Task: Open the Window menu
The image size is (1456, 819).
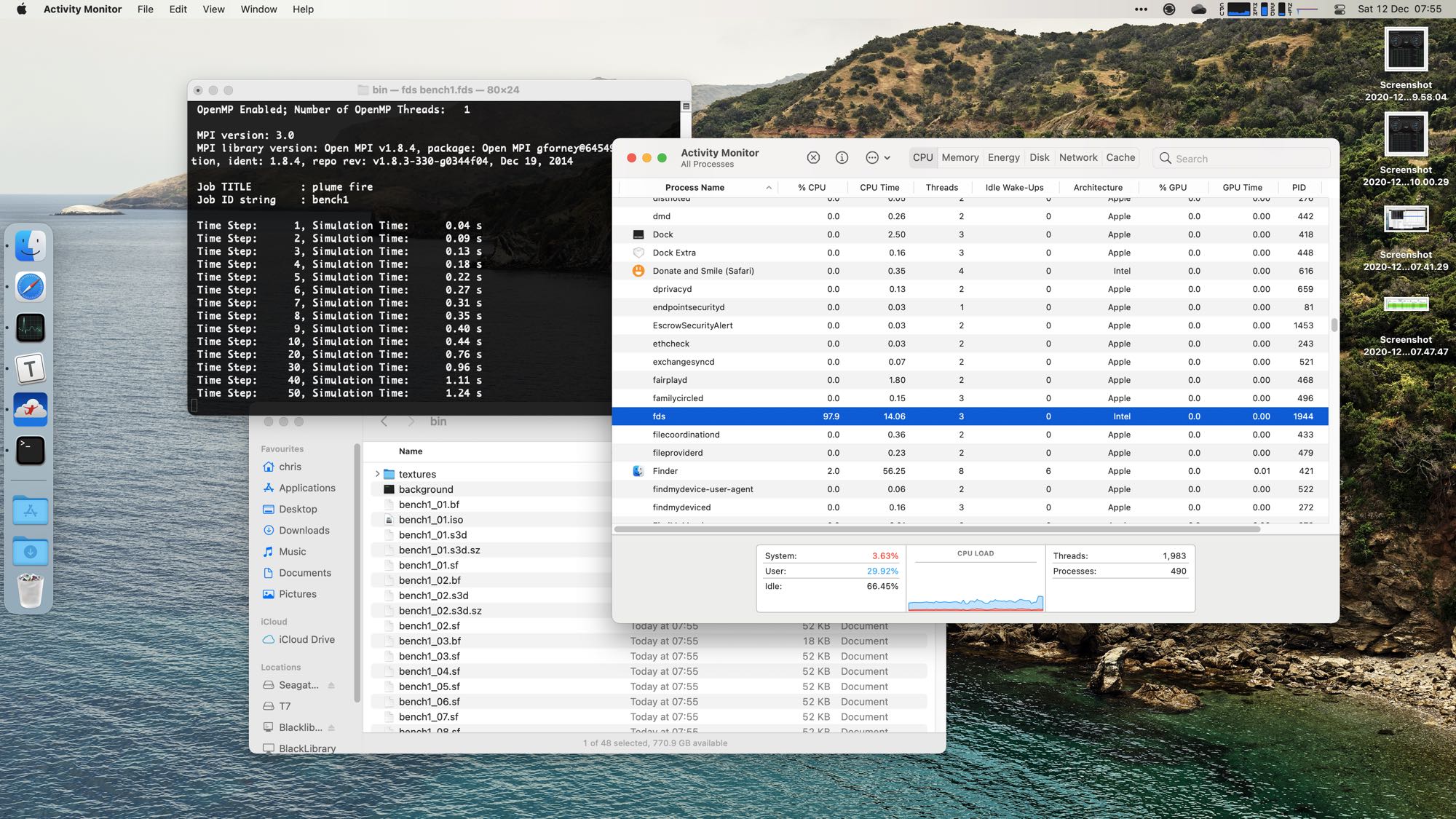Action: 258,9
